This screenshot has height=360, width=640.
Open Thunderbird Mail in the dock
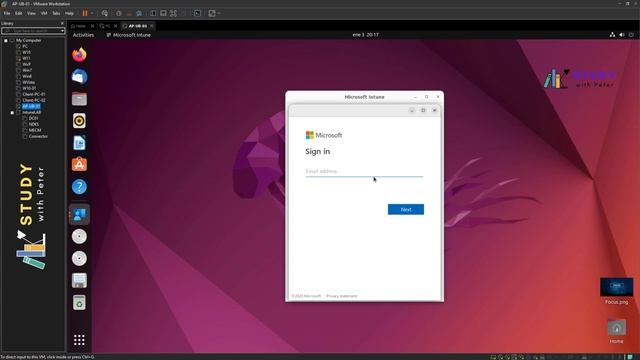(x=79, y=77)
